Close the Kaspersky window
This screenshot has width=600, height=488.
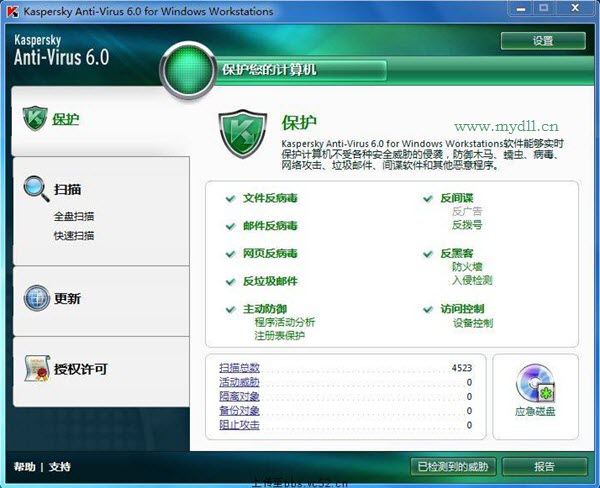[x=575, y=8]
